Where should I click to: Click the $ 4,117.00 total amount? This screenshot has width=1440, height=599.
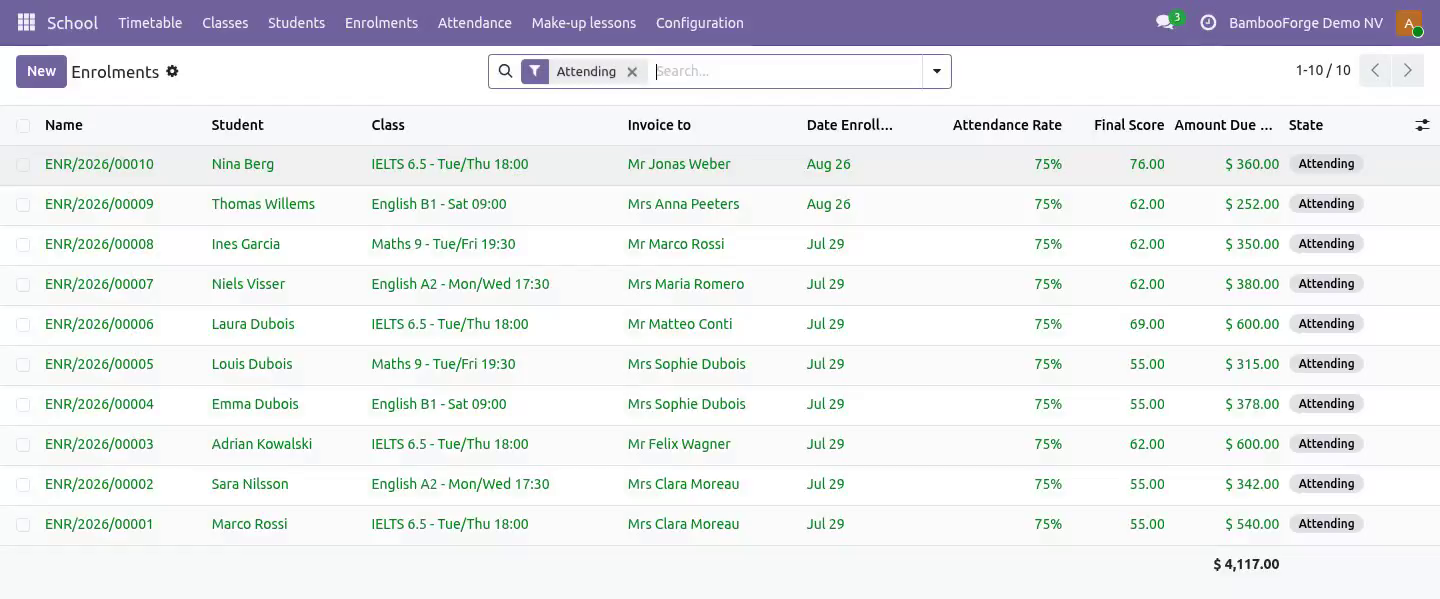1246,564
